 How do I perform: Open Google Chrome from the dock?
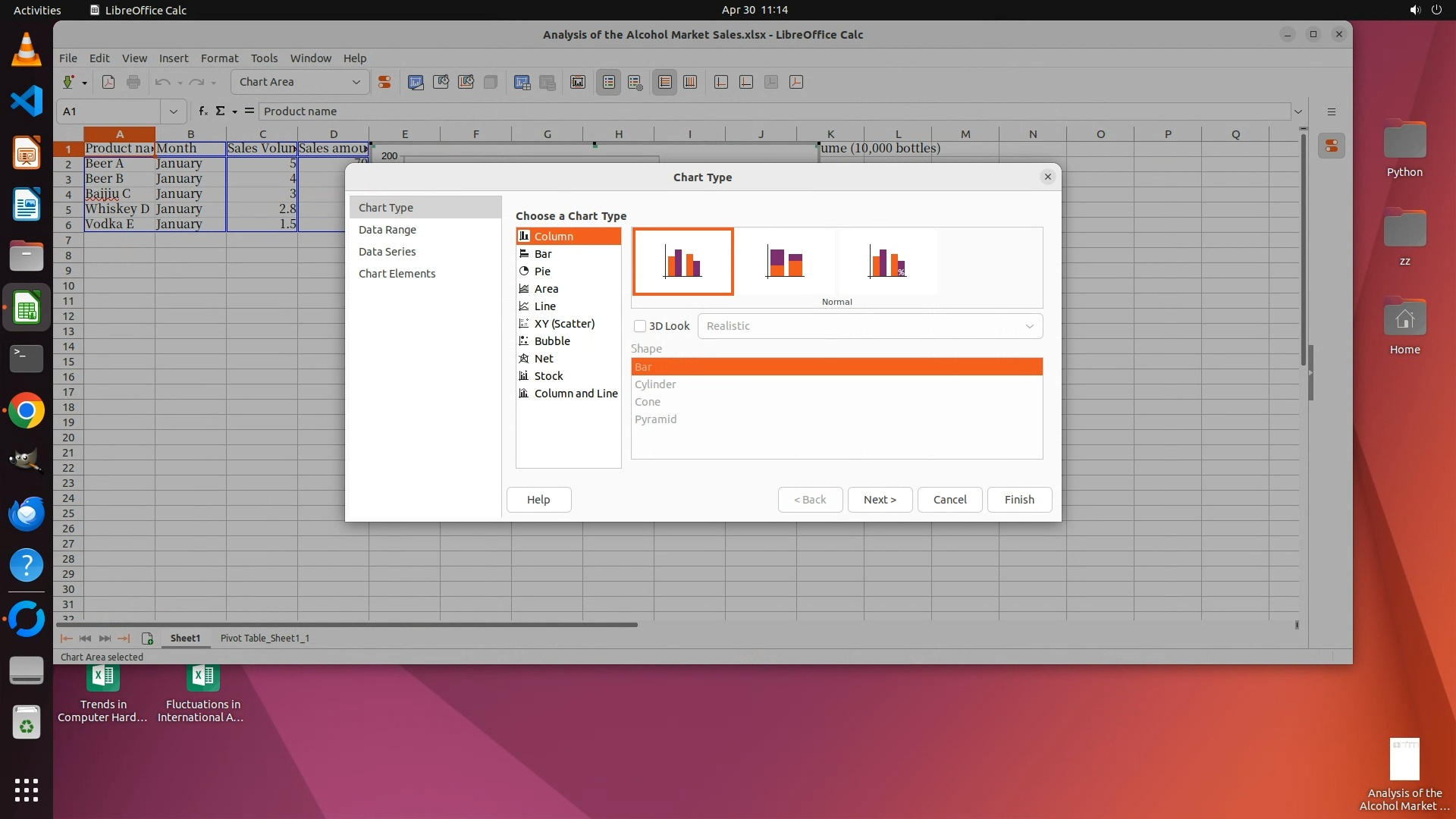click(27, 411)
